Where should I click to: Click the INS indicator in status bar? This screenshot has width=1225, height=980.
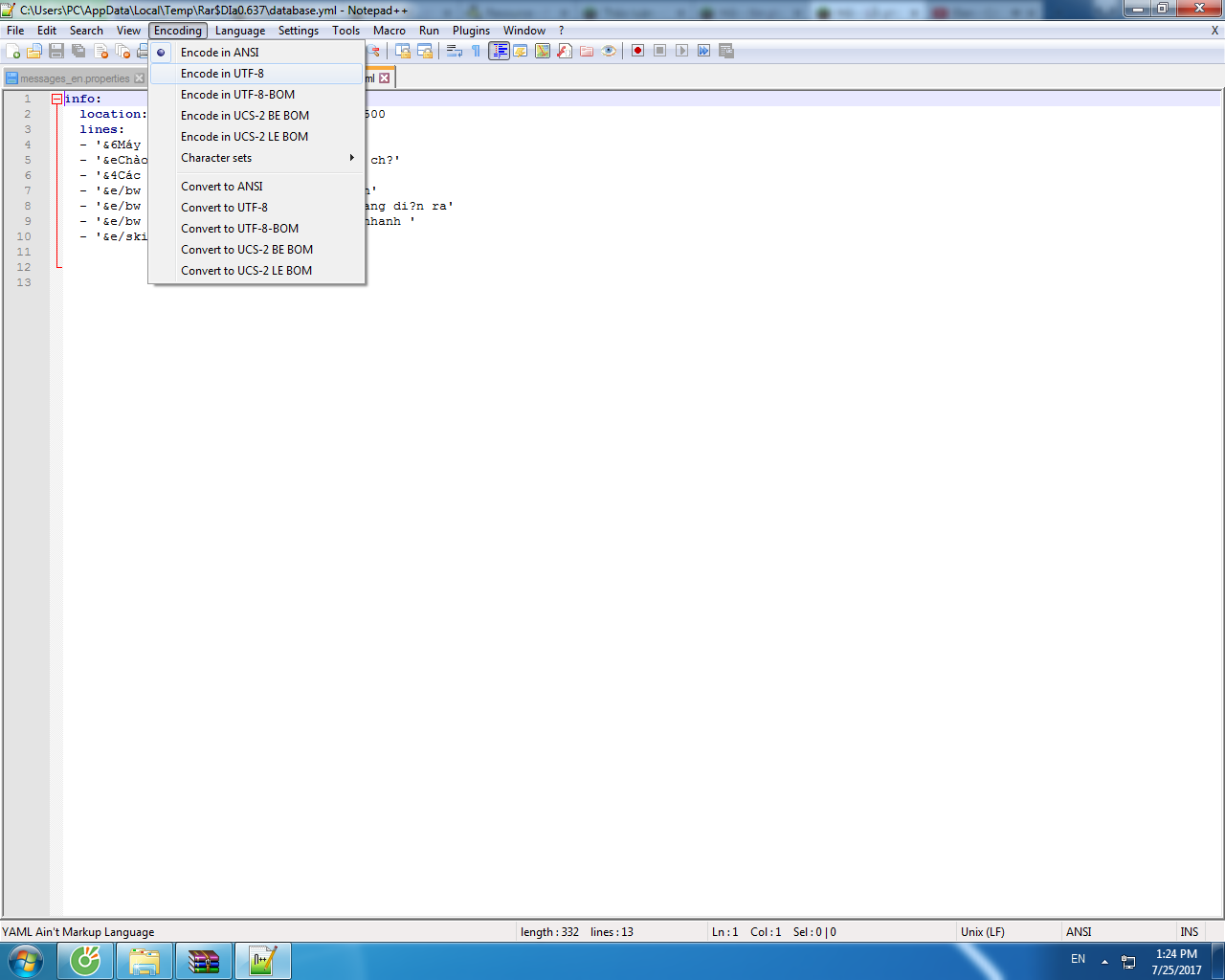coord(1190,932)
